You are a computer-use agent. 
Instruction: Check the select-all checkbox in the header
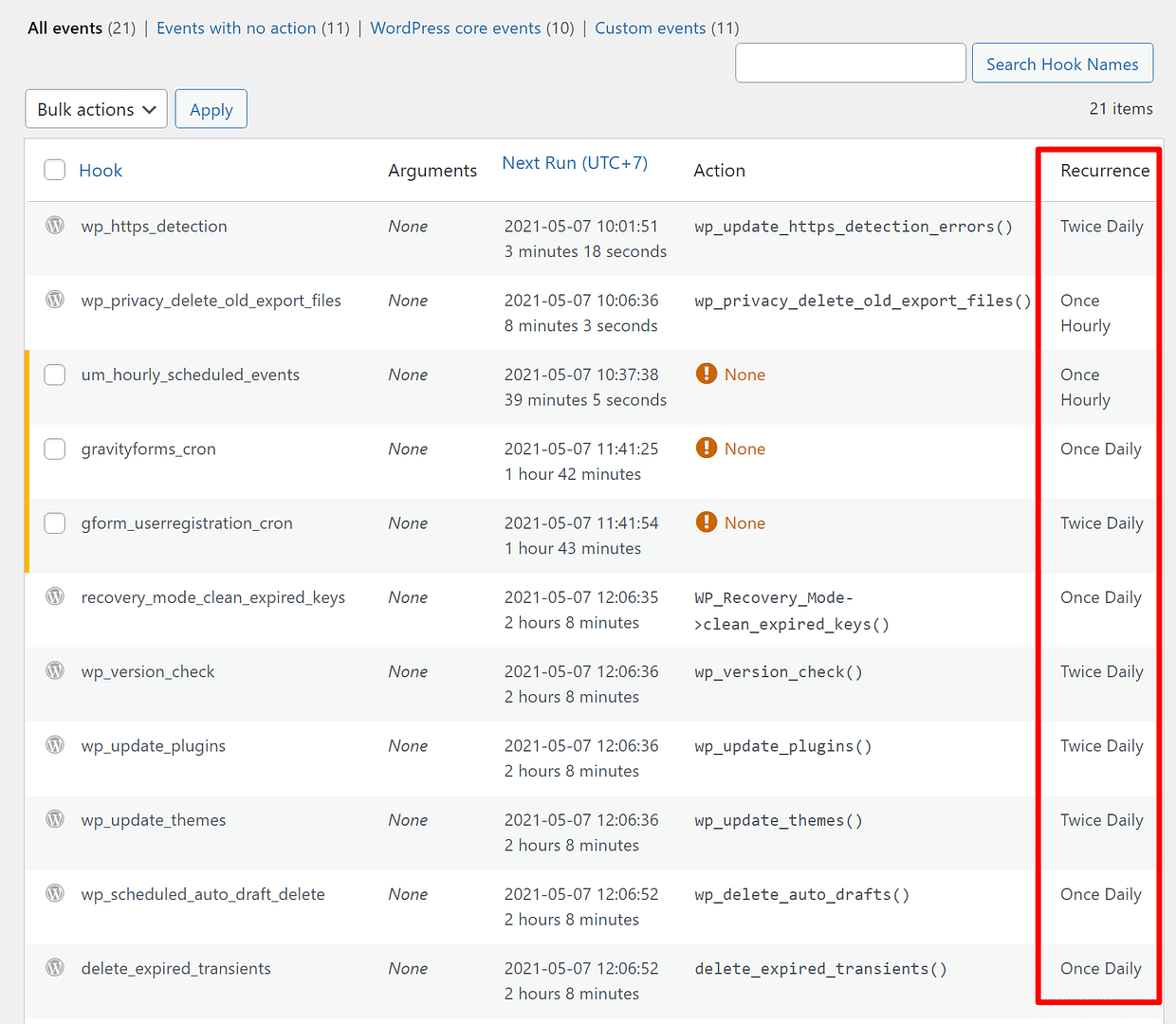54,169
